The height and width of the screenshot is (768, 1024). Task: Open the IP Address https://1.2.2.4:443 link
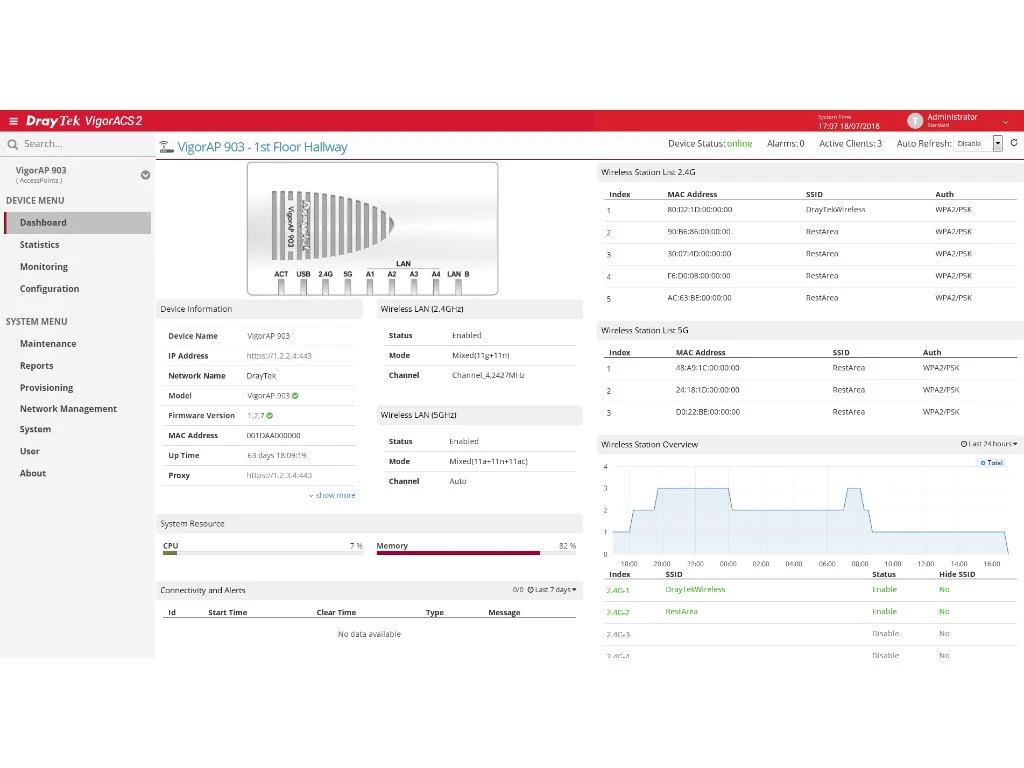(279, 356)
